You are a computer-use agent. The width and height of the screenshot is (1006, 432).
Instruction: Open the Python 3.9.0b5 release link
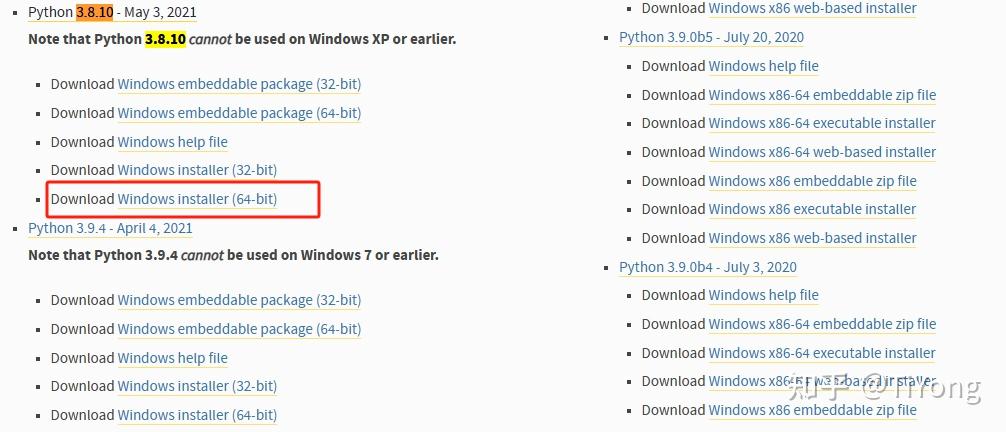711,37
